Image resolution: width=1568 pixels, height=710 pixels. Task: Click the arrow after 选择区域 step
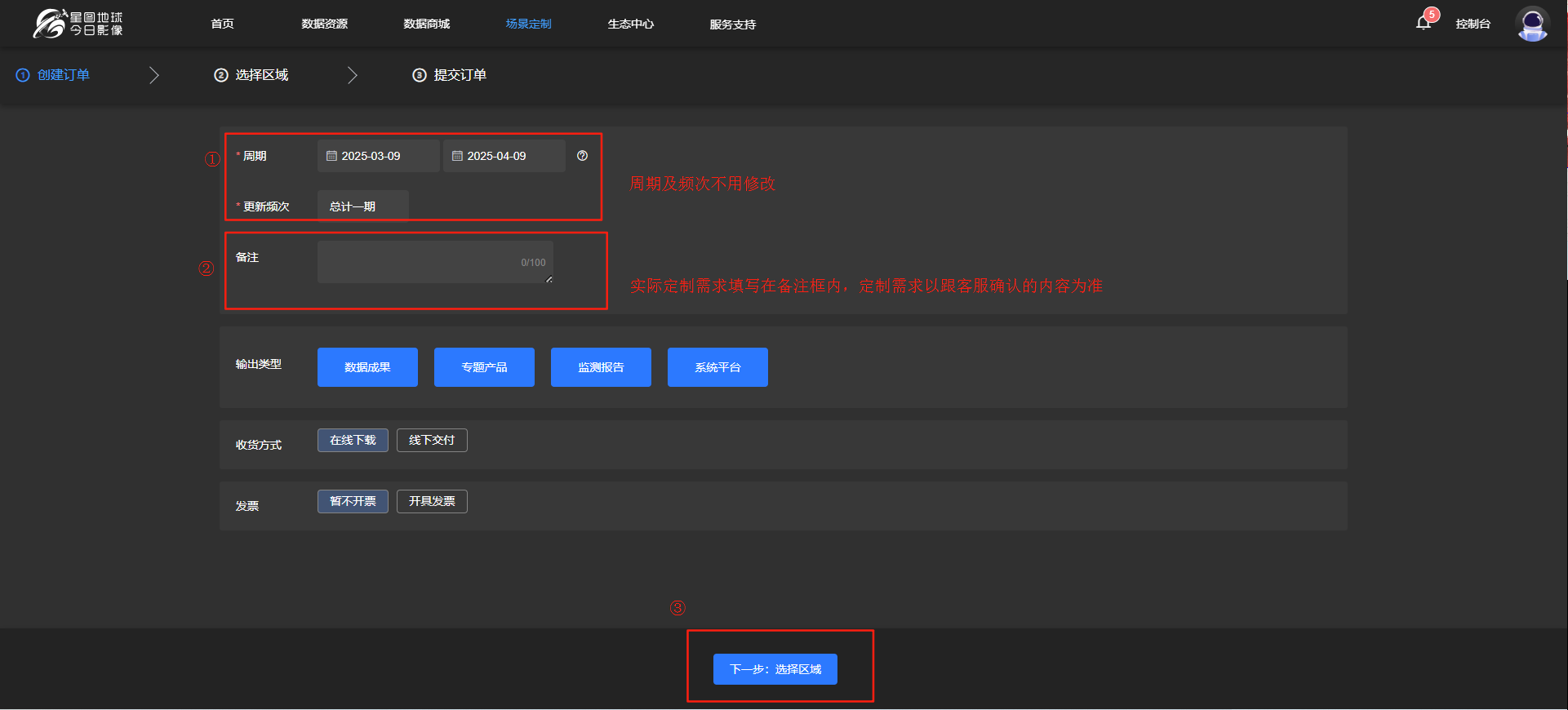click(353, 75)
